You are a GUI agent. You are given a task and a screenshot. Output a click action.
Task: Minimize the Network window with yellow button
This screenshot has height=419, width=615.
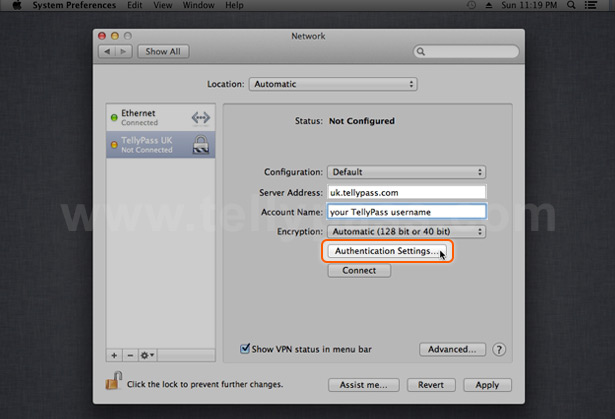click(115, 36)
